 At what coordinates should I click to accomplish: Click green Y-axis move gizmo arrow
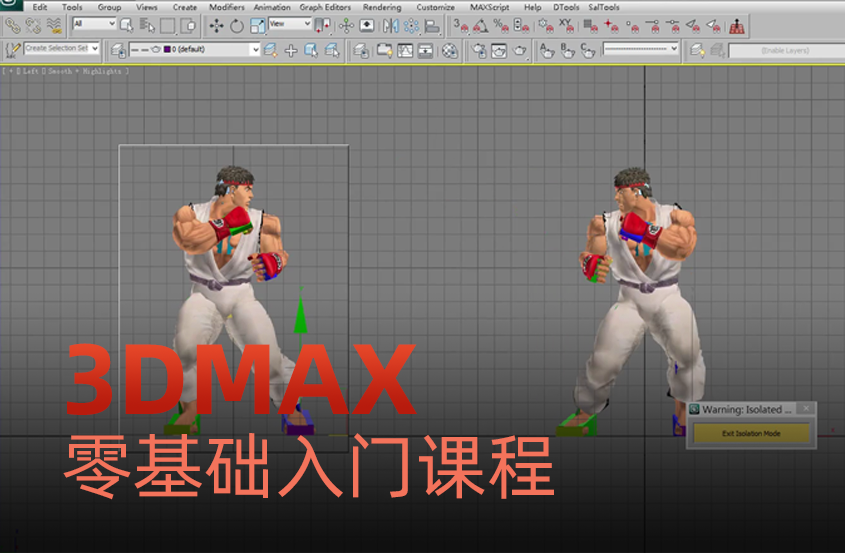click(x=300, y=318)
